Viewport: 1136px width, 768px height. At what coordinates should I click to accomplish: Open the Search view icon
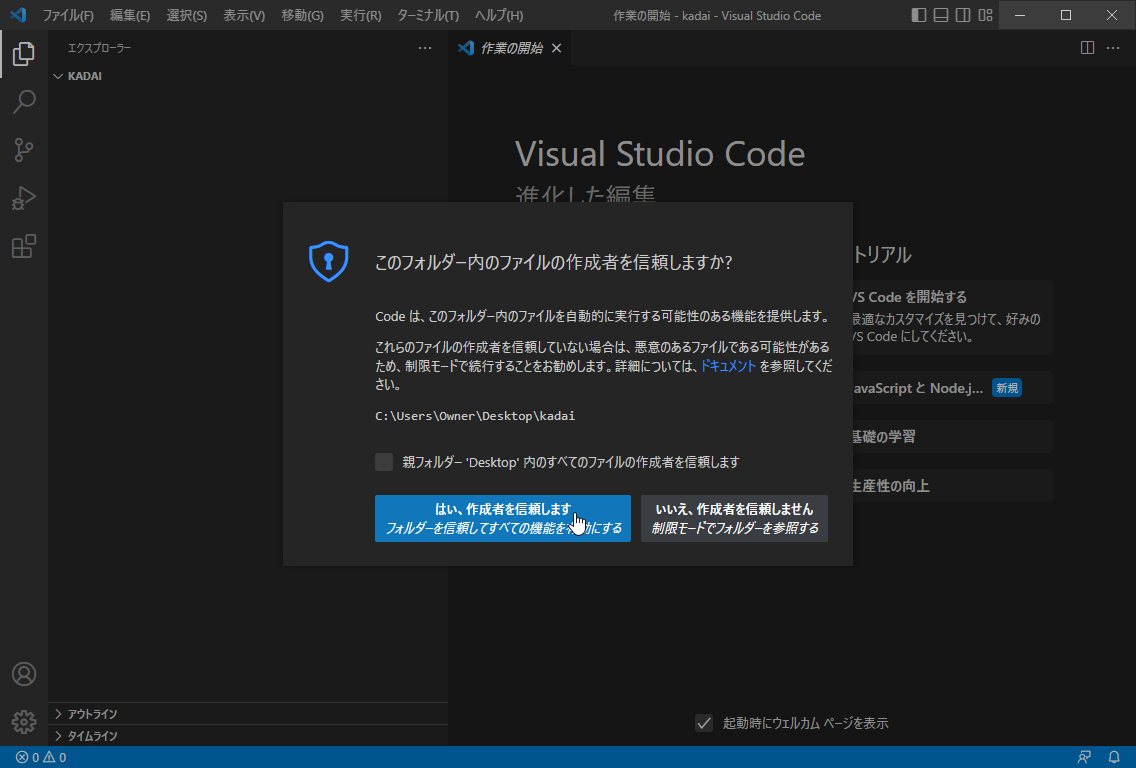point(24,102)
